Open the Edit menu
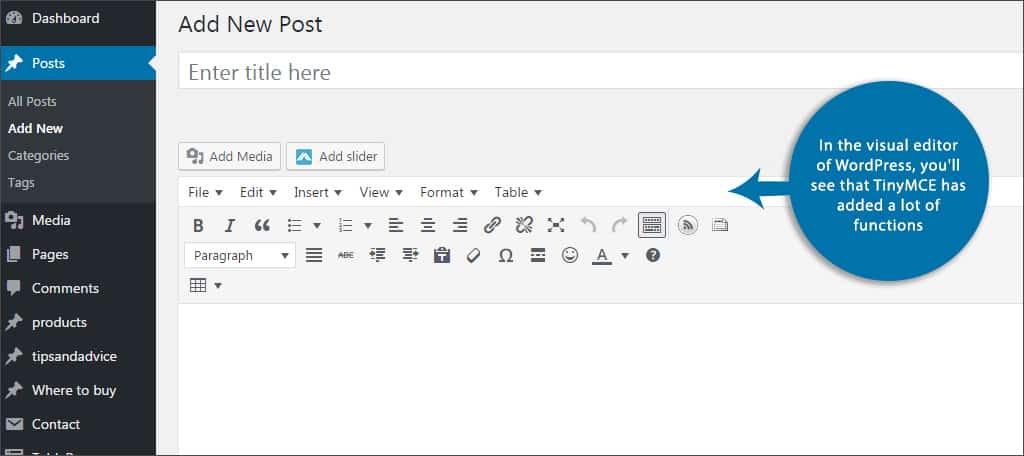Viewport: 1024px width, 456px height. pos(258,192)
